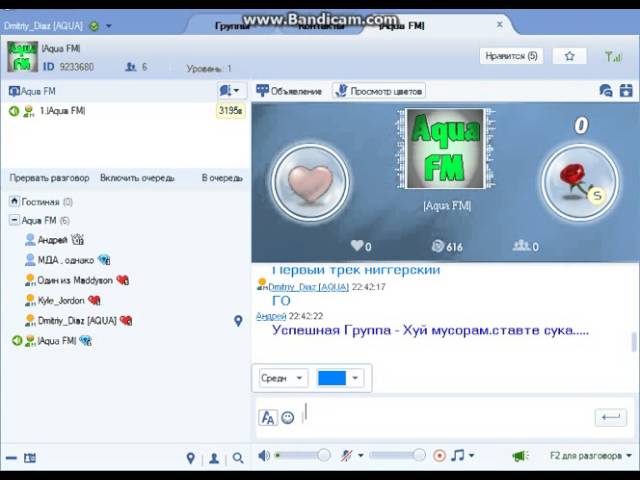Click the music note karaoke icon
640x480 pixels.
tap(458, 455)
